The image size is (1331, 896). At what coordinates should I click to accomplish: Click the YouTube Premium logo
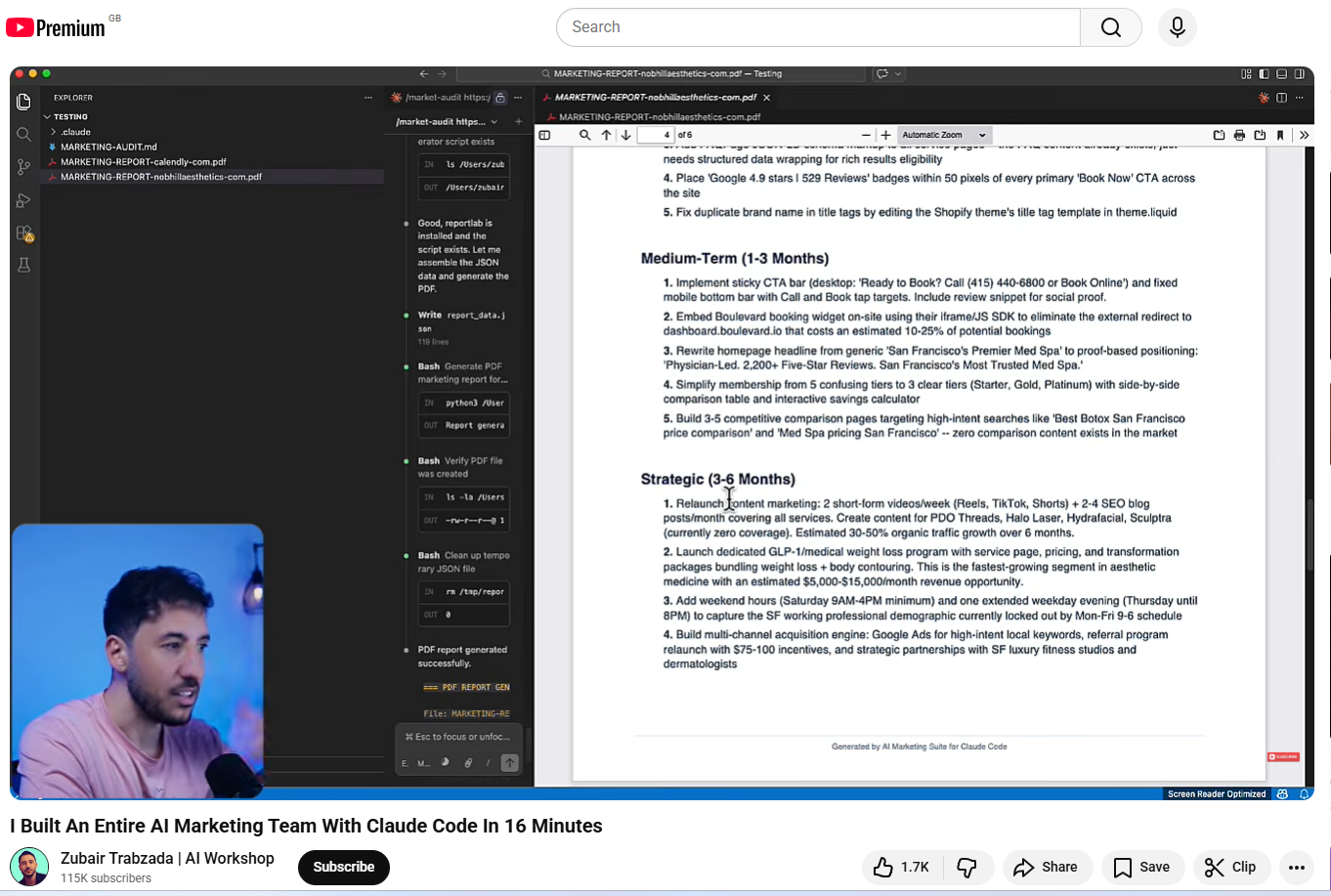pyautogui.click(x=57, y=27)
